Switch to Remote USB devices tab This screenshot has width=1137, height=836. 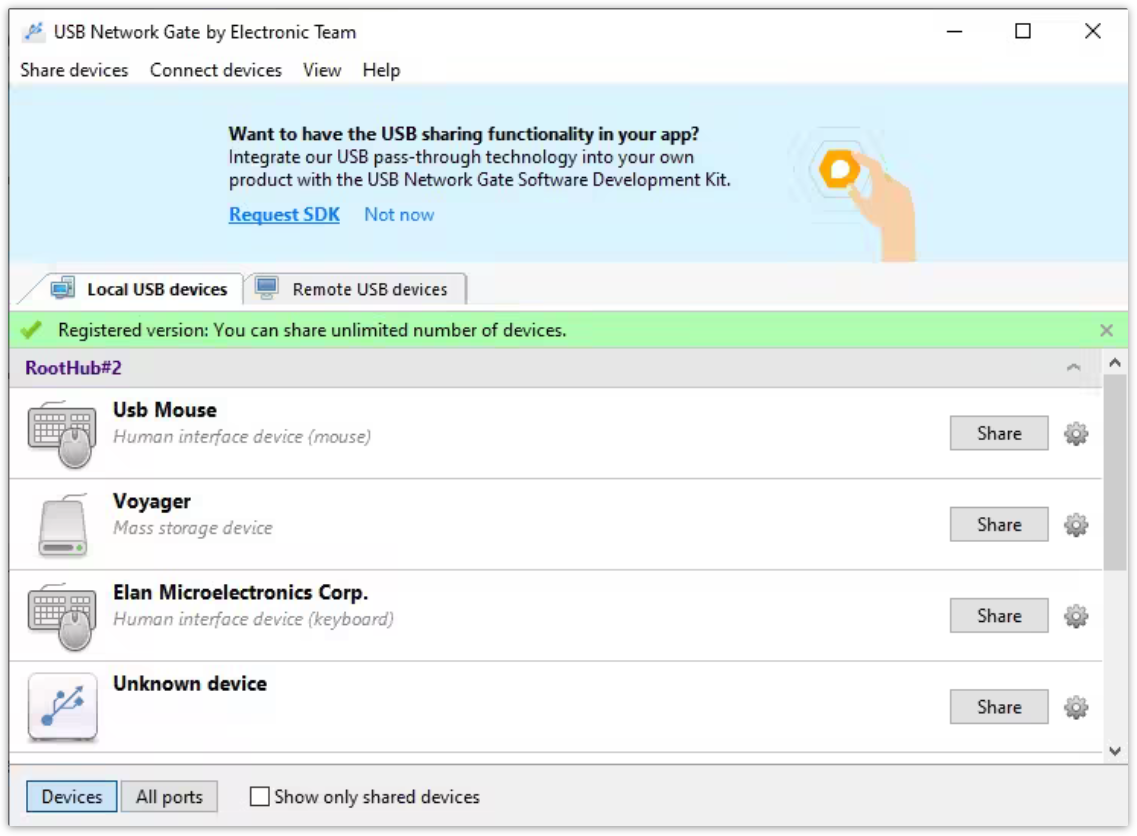(355, 289)
